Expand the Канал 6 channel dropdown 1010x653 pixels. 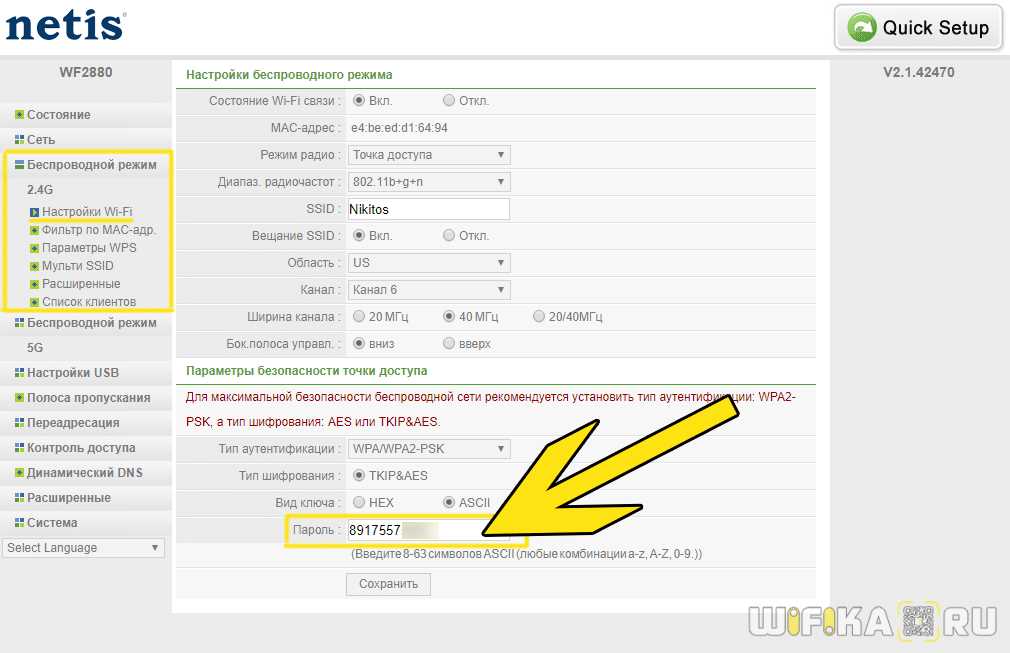429,290
